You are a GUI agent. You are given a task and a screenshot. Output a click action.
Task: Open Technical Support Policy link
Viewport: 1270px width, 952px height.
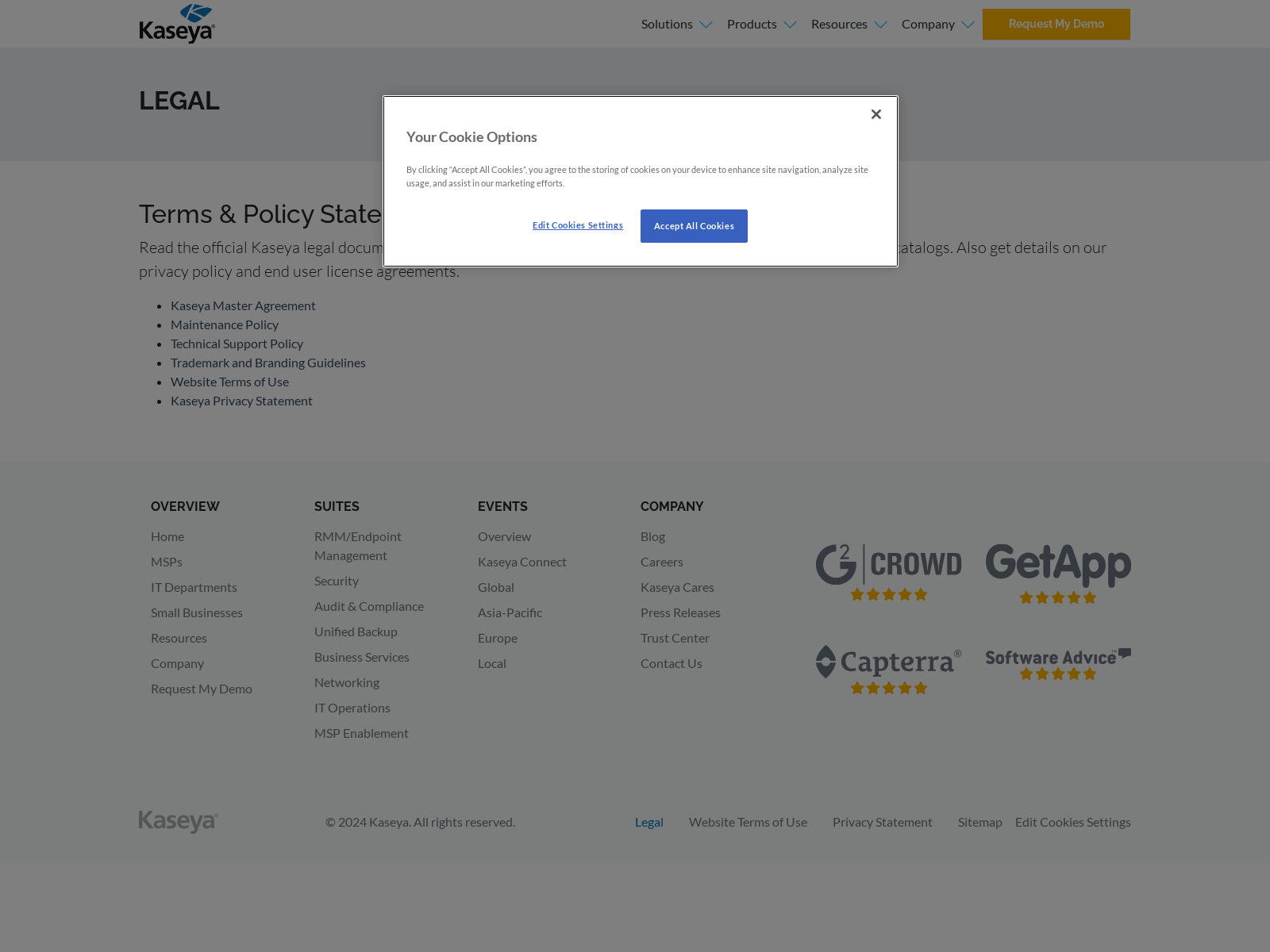pos(237,344)
